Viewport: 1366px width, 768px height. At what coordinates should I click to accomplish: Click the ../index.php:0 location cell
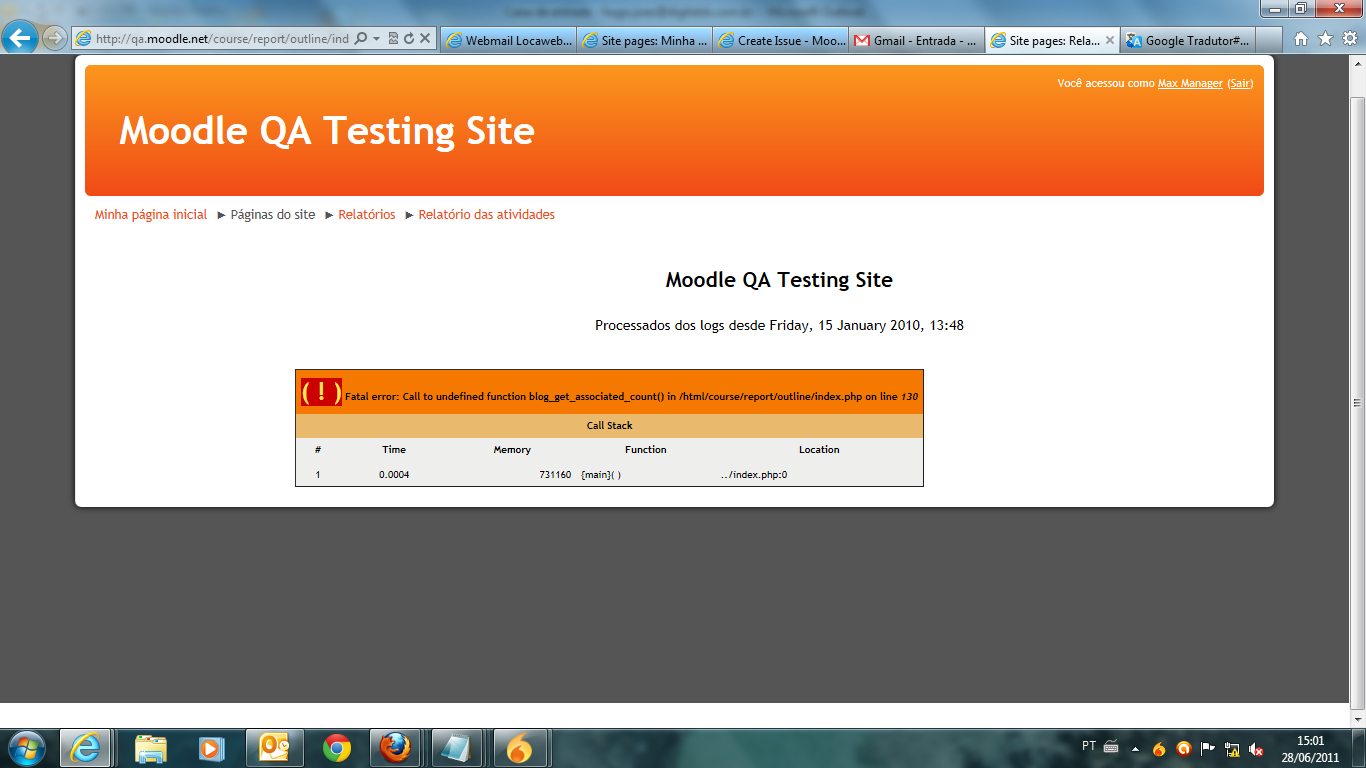[x=754, y=475]
